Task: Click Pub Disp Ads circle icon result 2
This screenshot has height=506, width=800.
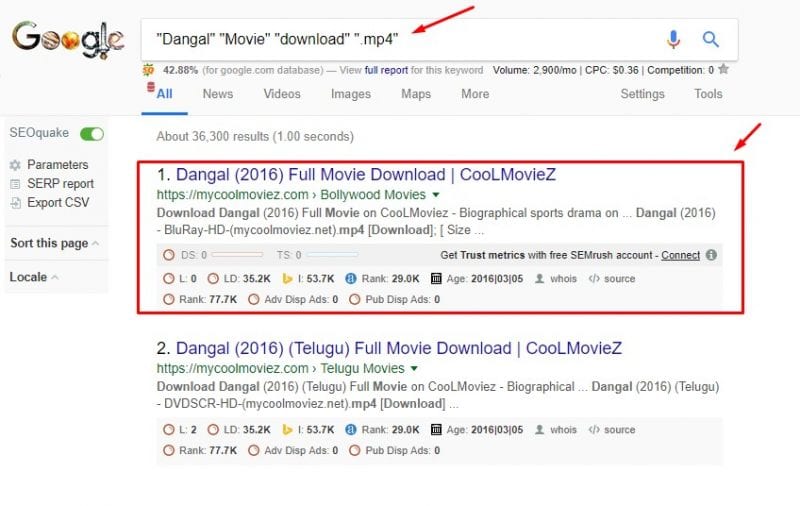Action: (355, 450)
